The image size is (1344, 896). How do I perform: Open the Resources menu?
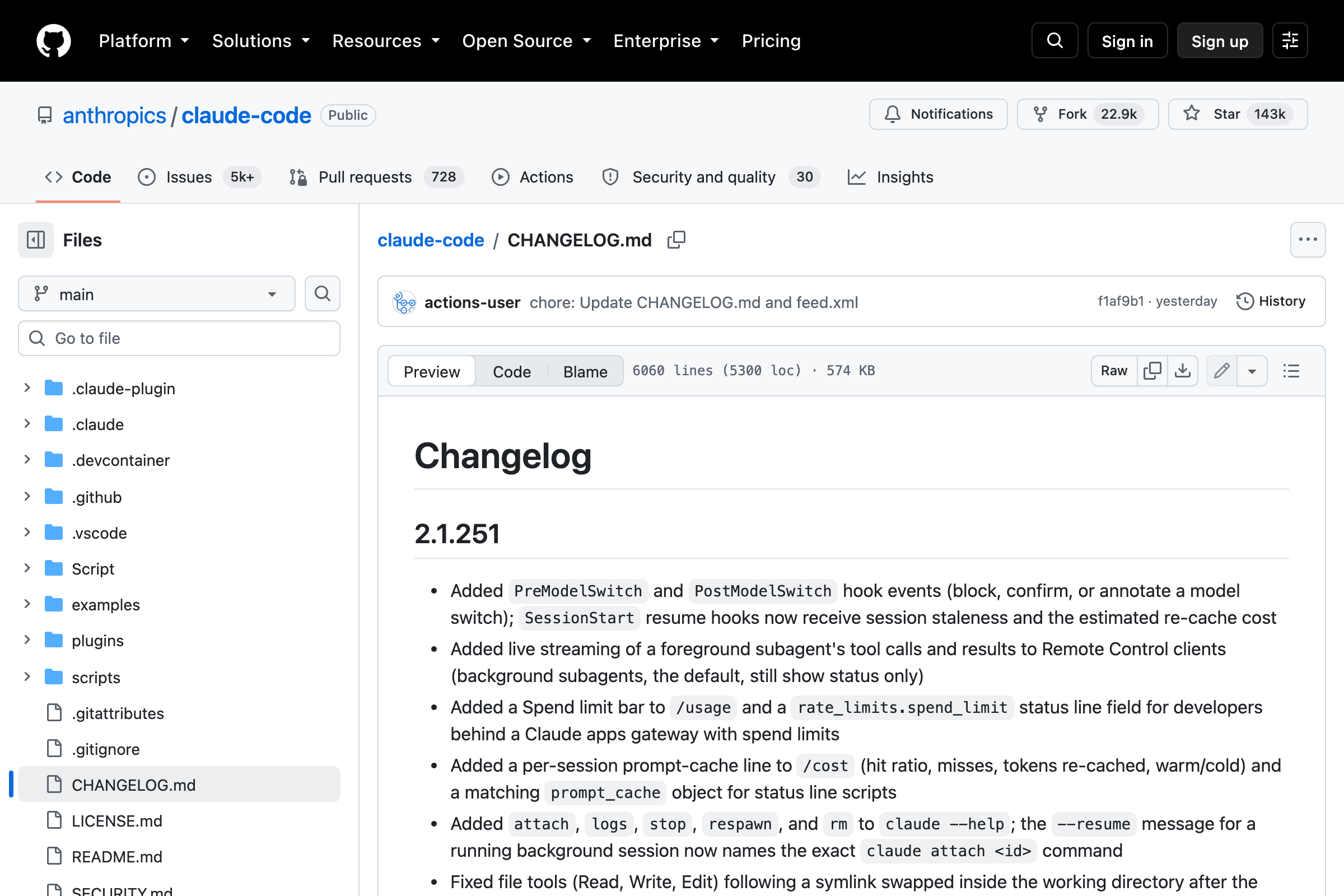click(x=386, y=40)
